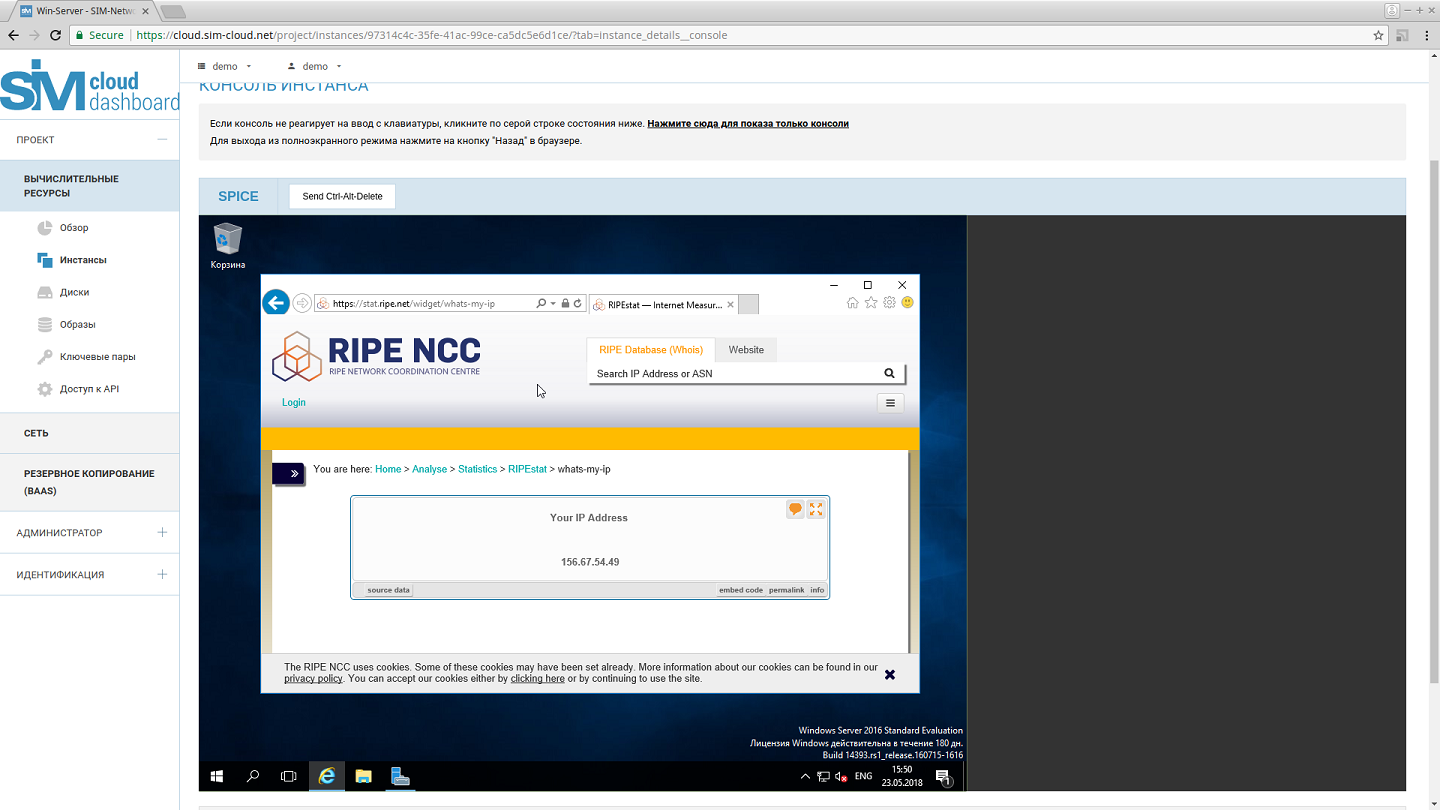Click the RIPE NCC Login link
This screenshot has width=1440, height=810.
tap(294, 403)
